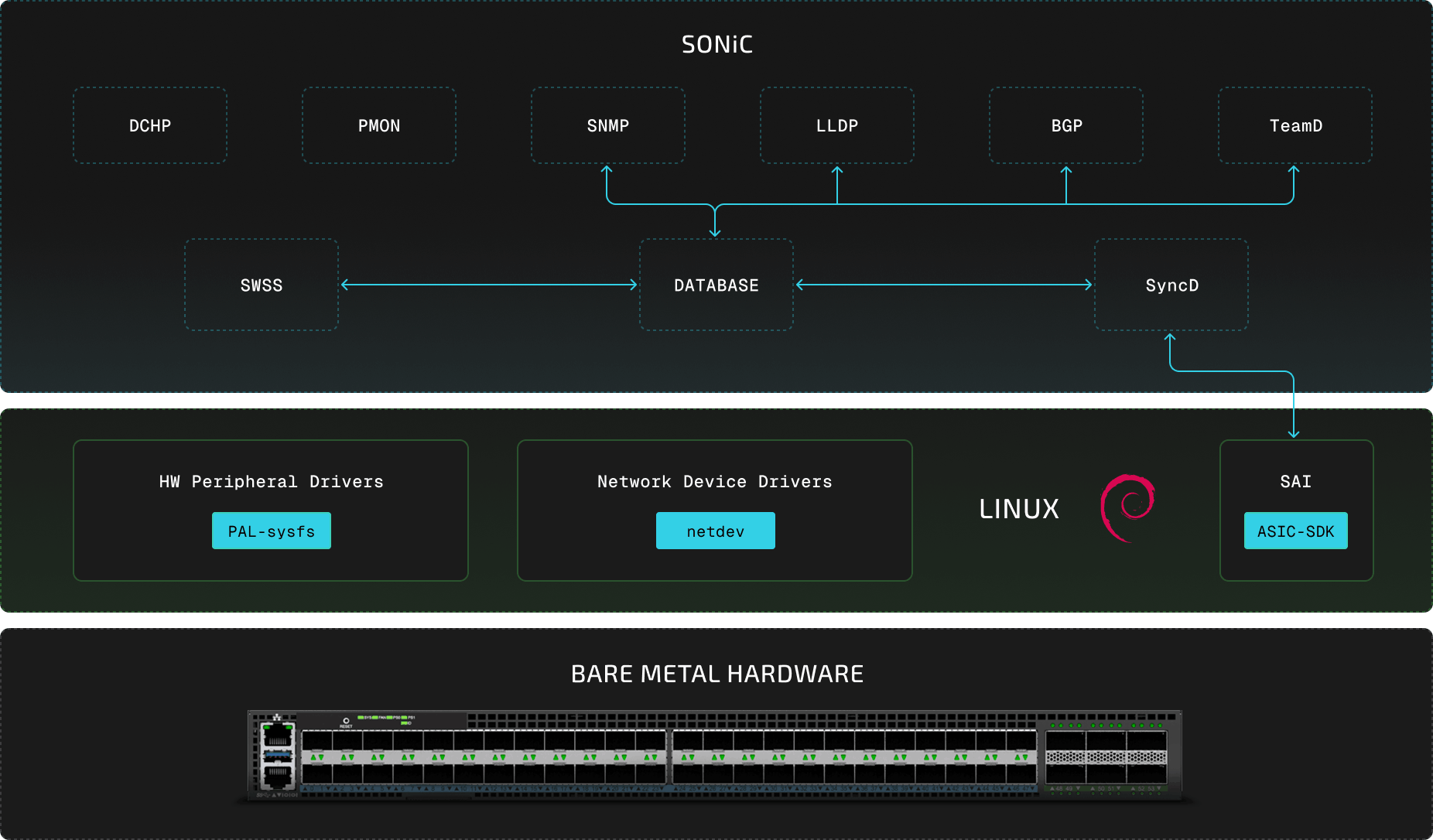The image size is (1433, 840).
Task: Click the network switch hardware image
Action: (715, 756)
